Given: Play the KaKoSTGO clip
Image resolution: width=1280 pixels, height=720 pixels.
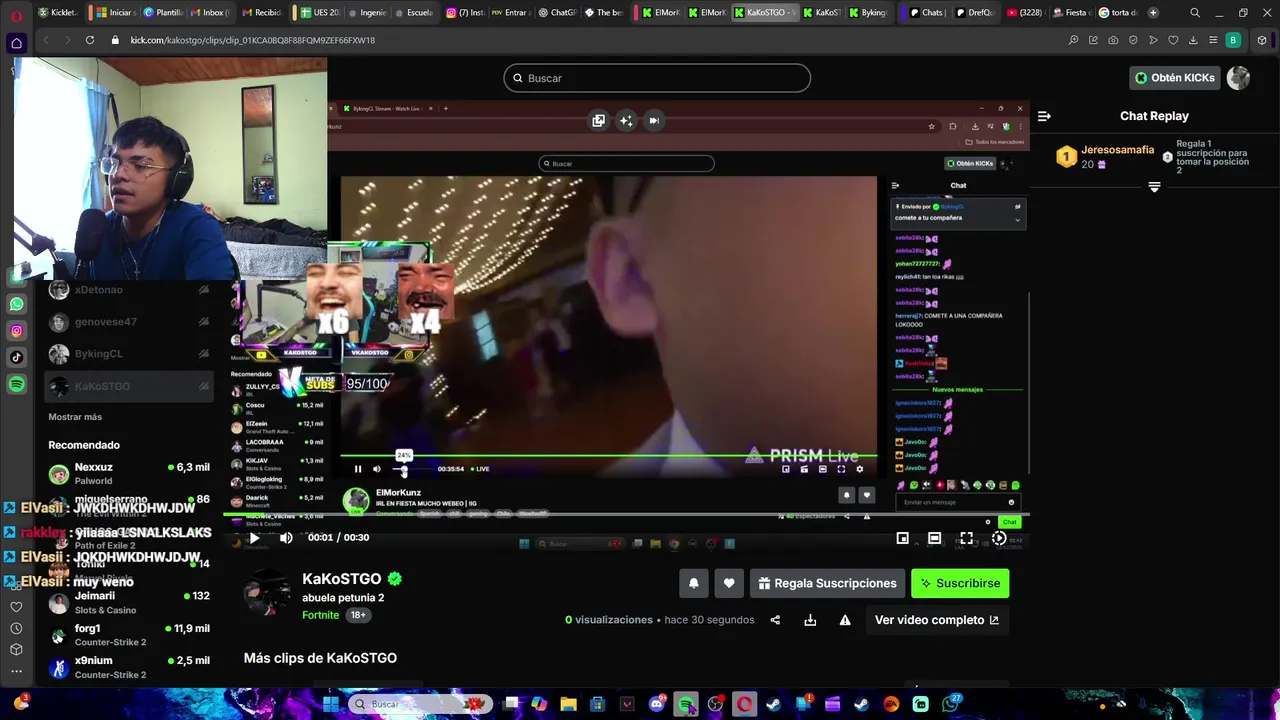Looking at the screenshot, I should [254, 538].
